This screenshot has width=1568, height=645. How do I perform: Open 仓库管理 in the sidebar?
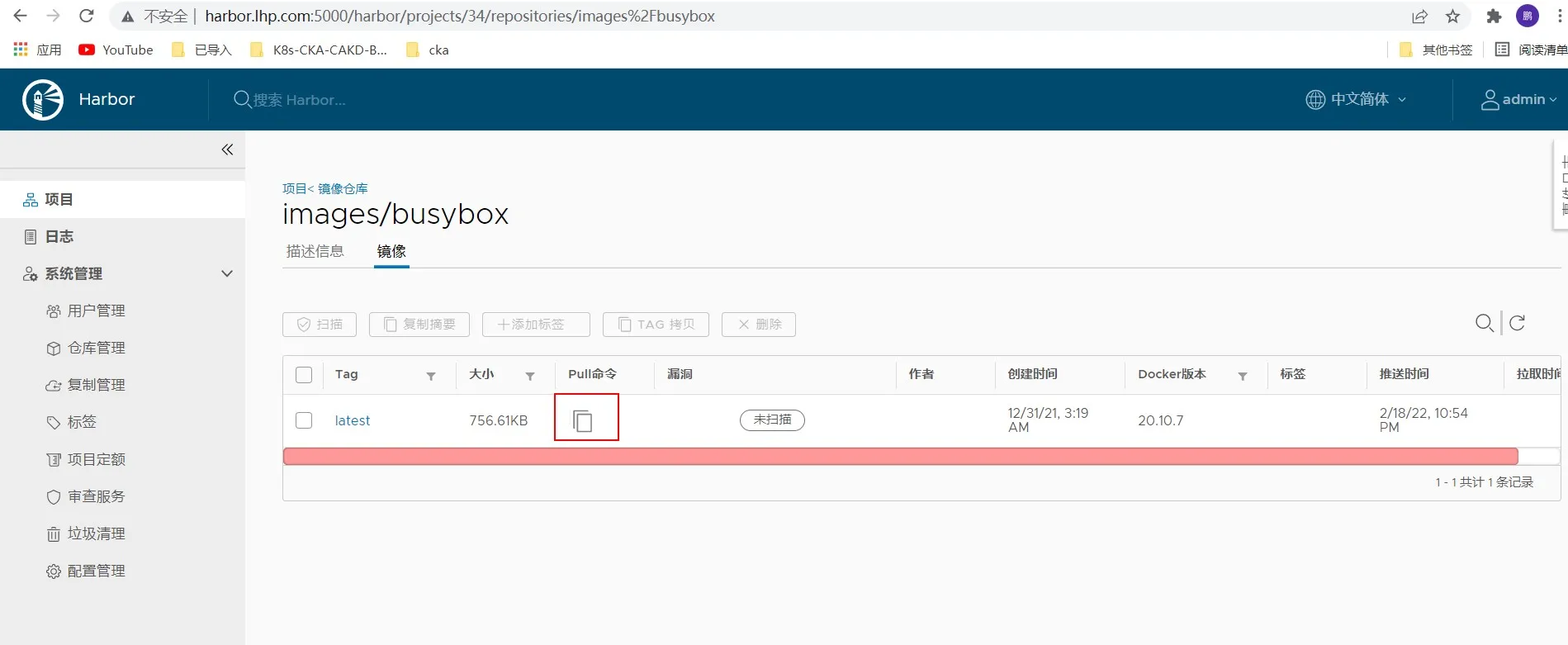[86, 348]
